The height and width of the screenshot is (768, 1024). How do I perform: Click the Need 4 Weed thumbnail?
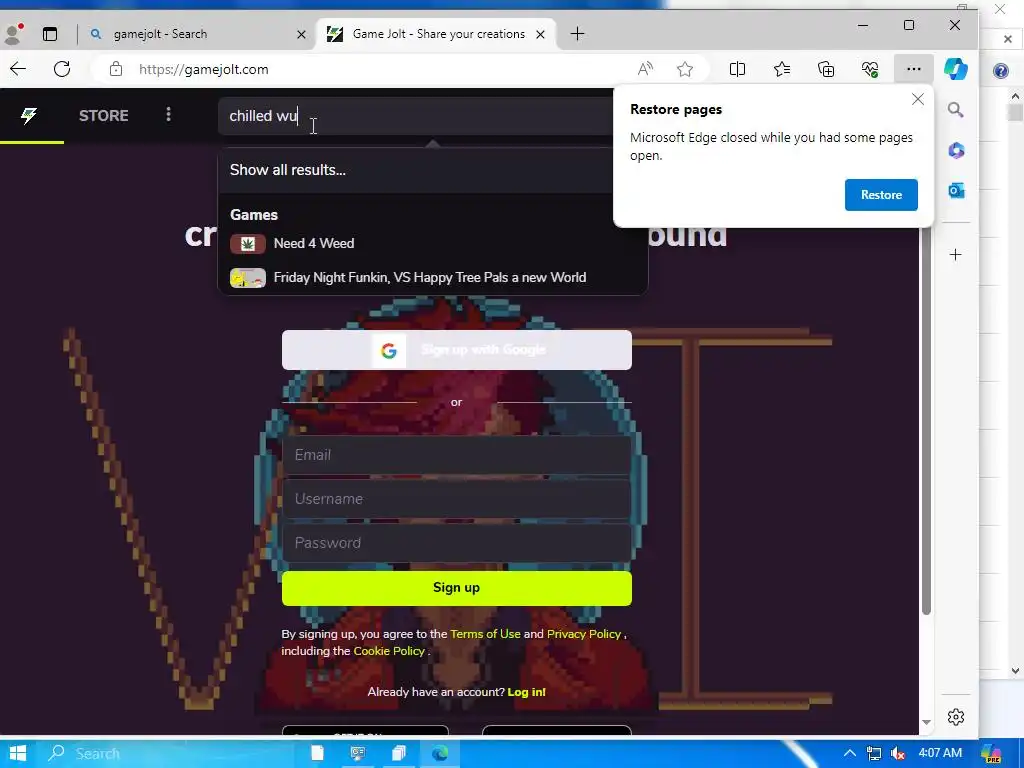(x=248, y=244)
